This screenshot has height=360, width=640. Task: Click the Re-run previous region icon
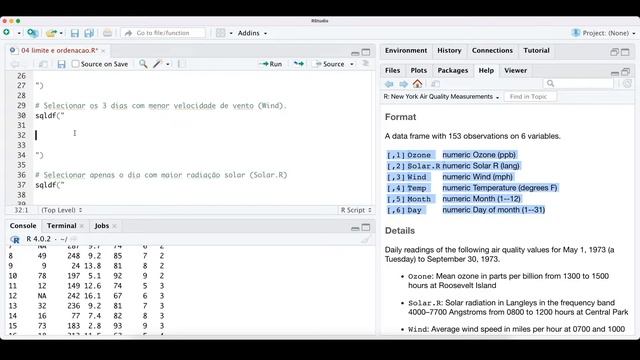pyautogui.click(x=299, y=64)
